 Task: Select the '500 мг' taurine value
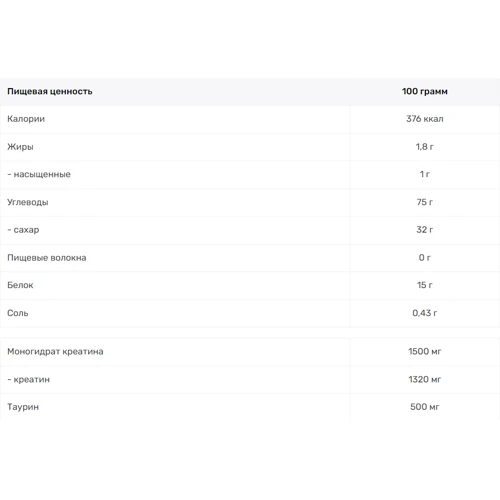(x=425, y=407)
